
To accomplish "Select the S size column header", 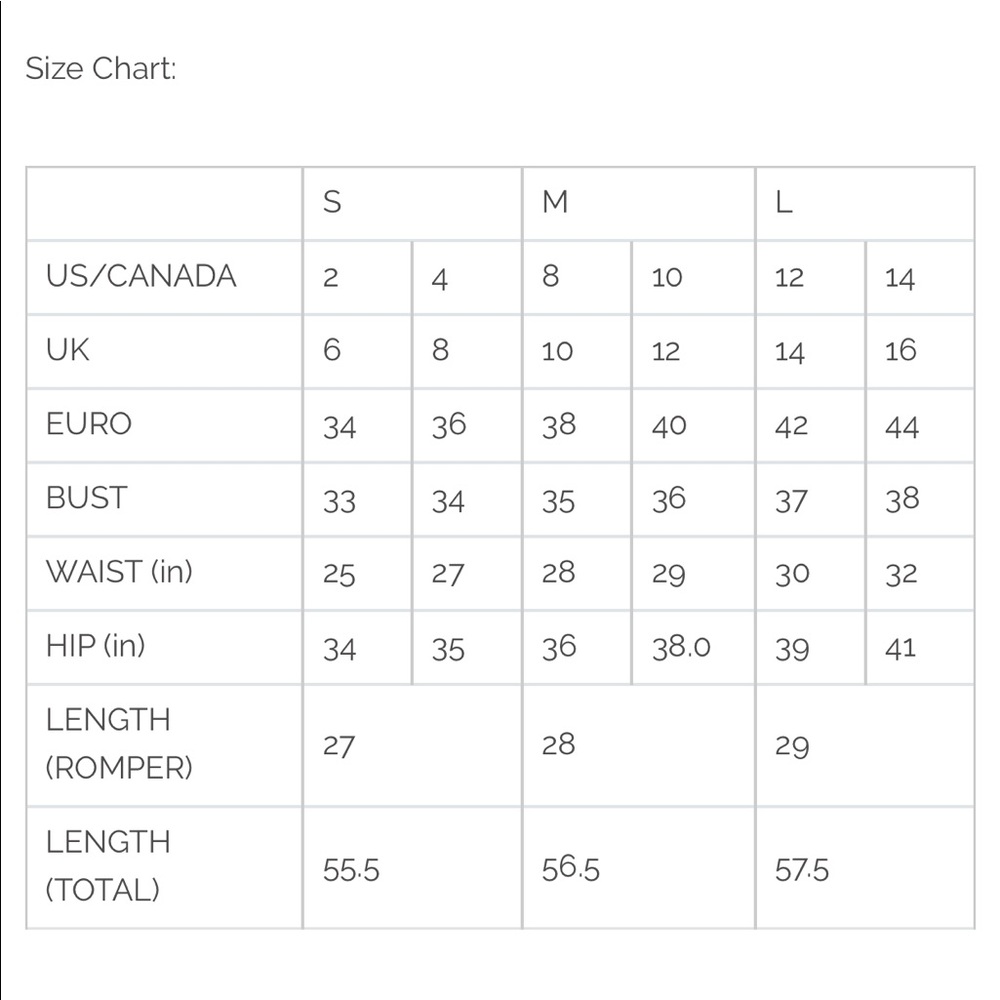I will click(412, 204).
